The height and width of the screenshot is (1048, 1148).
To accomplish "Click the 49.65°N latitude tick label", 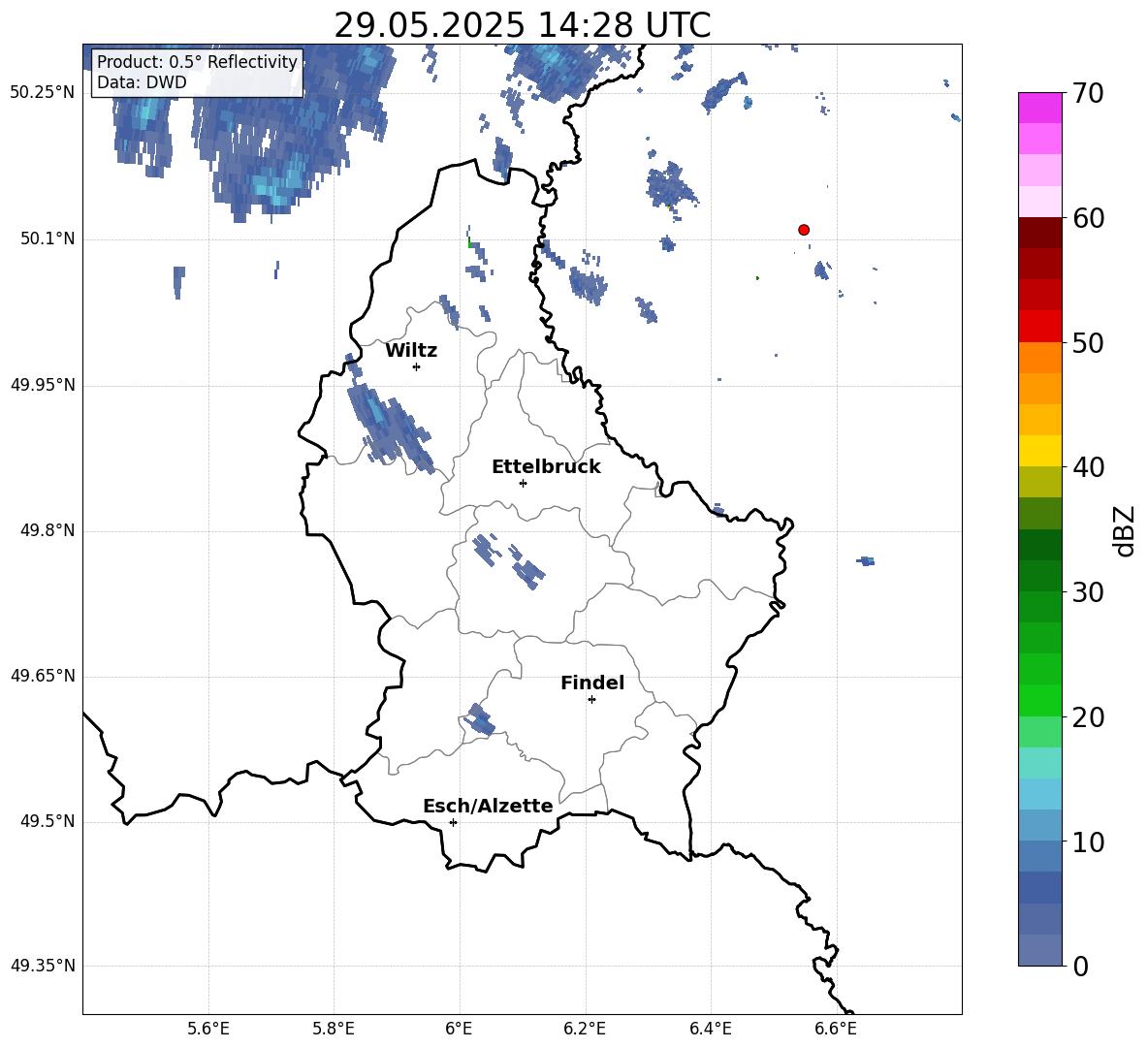I will pyautogui.click(x=43, y=676).
